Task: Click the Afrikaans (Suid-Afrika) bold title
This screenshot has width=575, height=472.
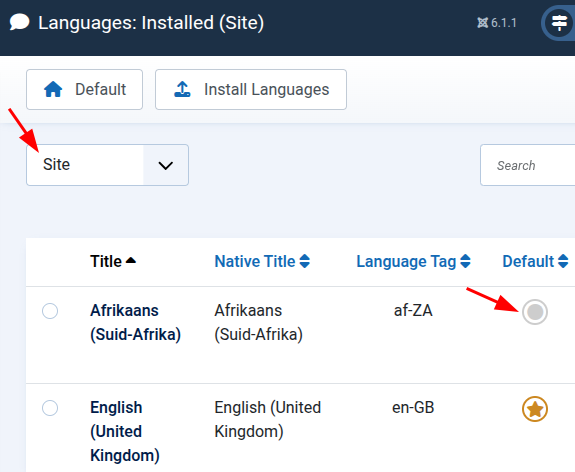Action: click(136, 322)
